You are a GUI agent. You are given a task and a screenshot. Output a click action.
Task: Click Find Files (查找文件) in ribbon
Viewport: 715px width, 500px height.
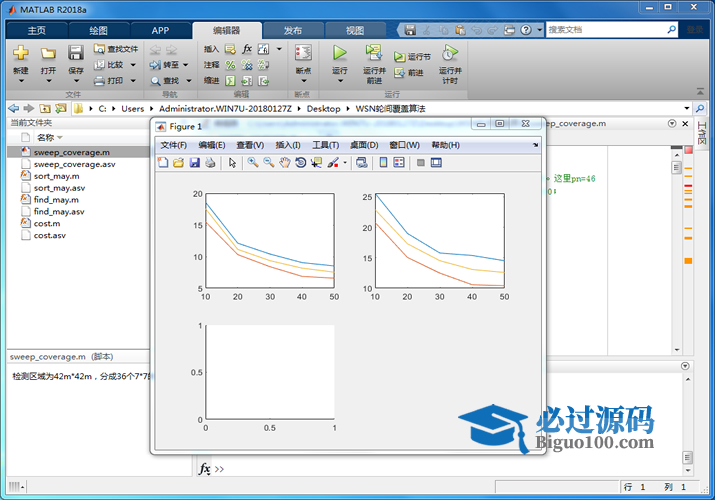coord(116,49)
